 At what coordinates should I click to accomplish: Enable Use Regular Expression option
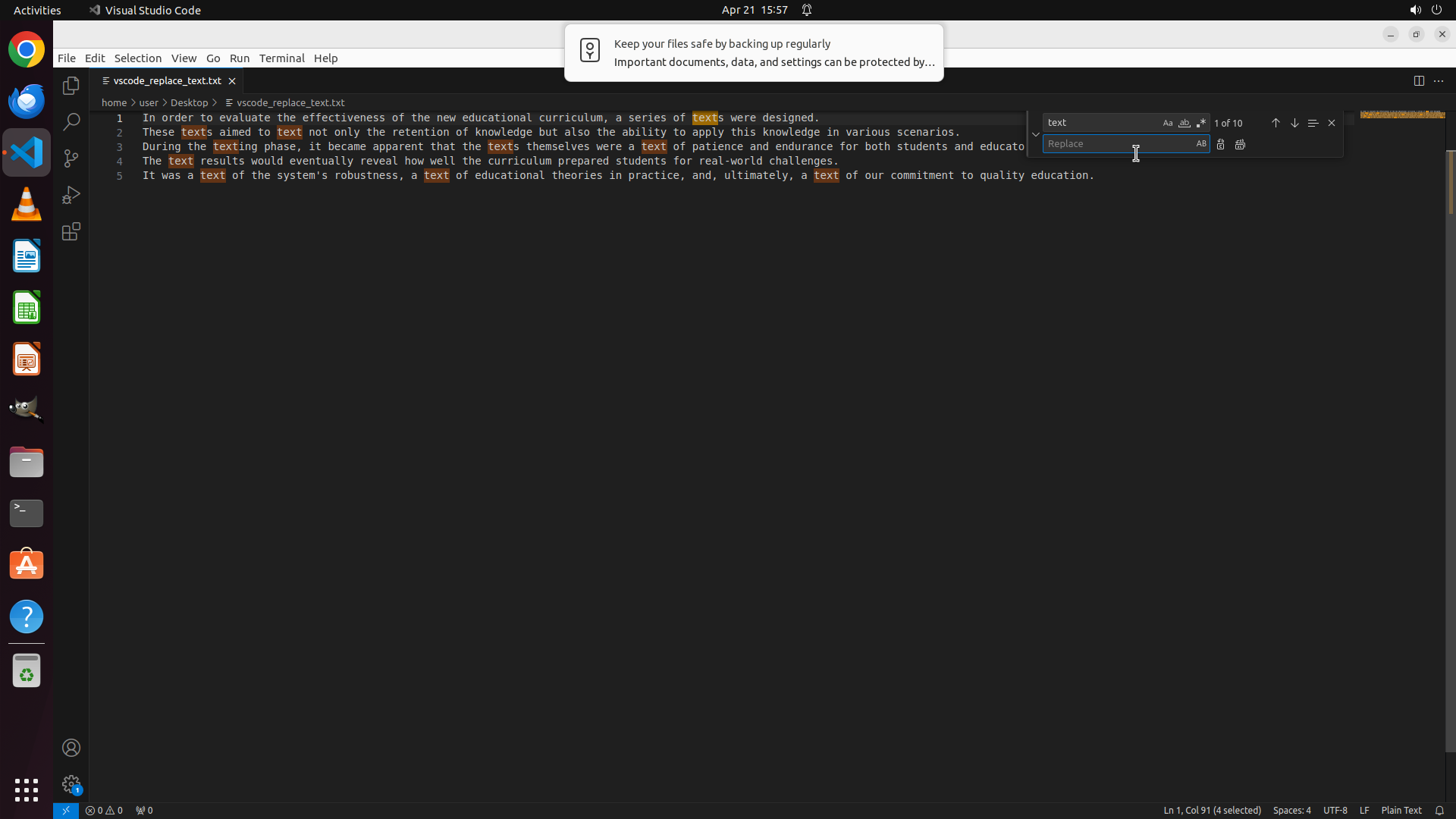point(1200,123)
